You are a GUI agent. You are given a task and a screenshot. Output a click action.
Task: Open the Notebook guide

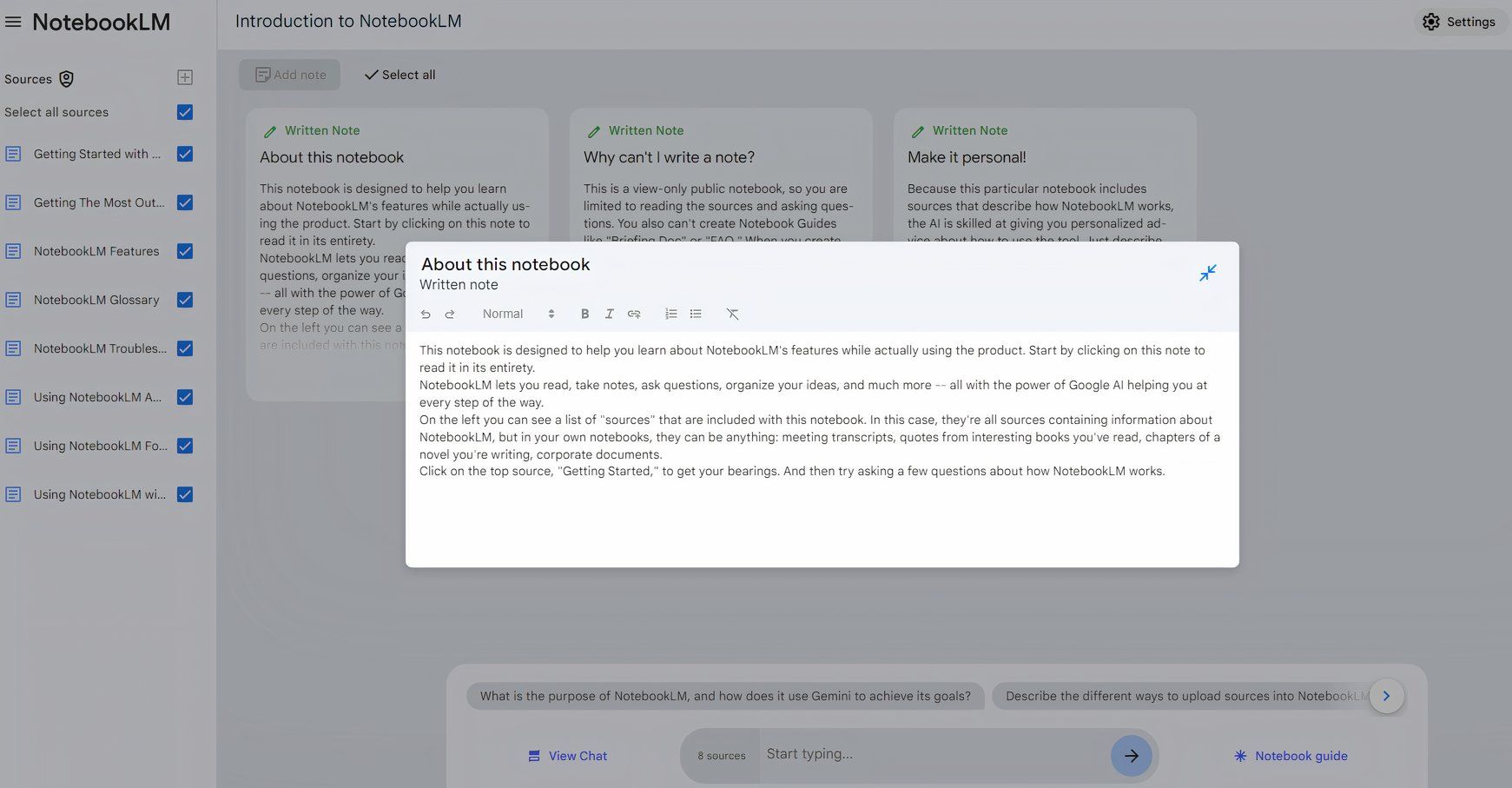1291,756
